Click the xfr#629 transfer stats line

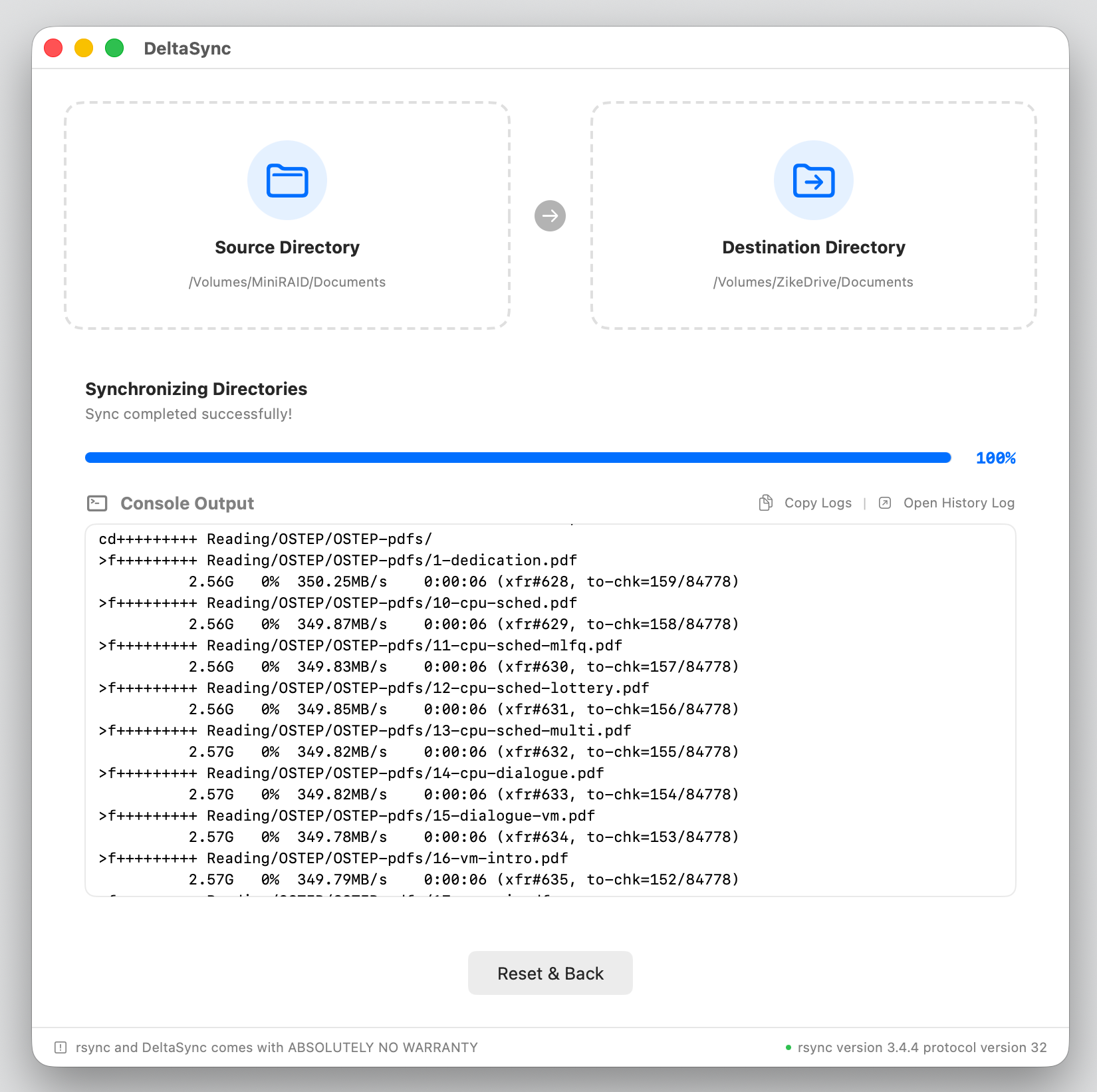(x=464, y=624)
